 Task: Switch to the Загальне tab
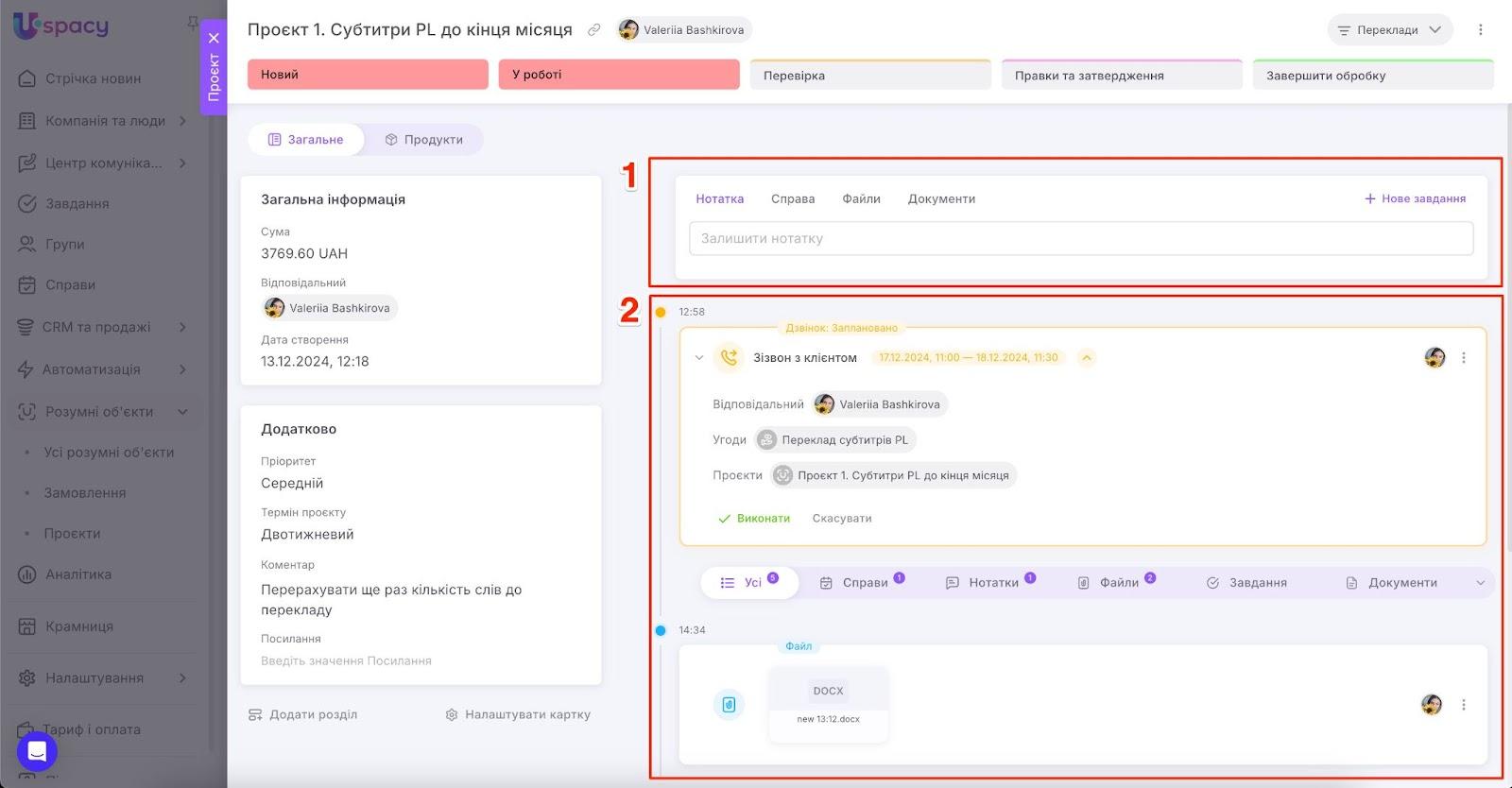point(305,140)
